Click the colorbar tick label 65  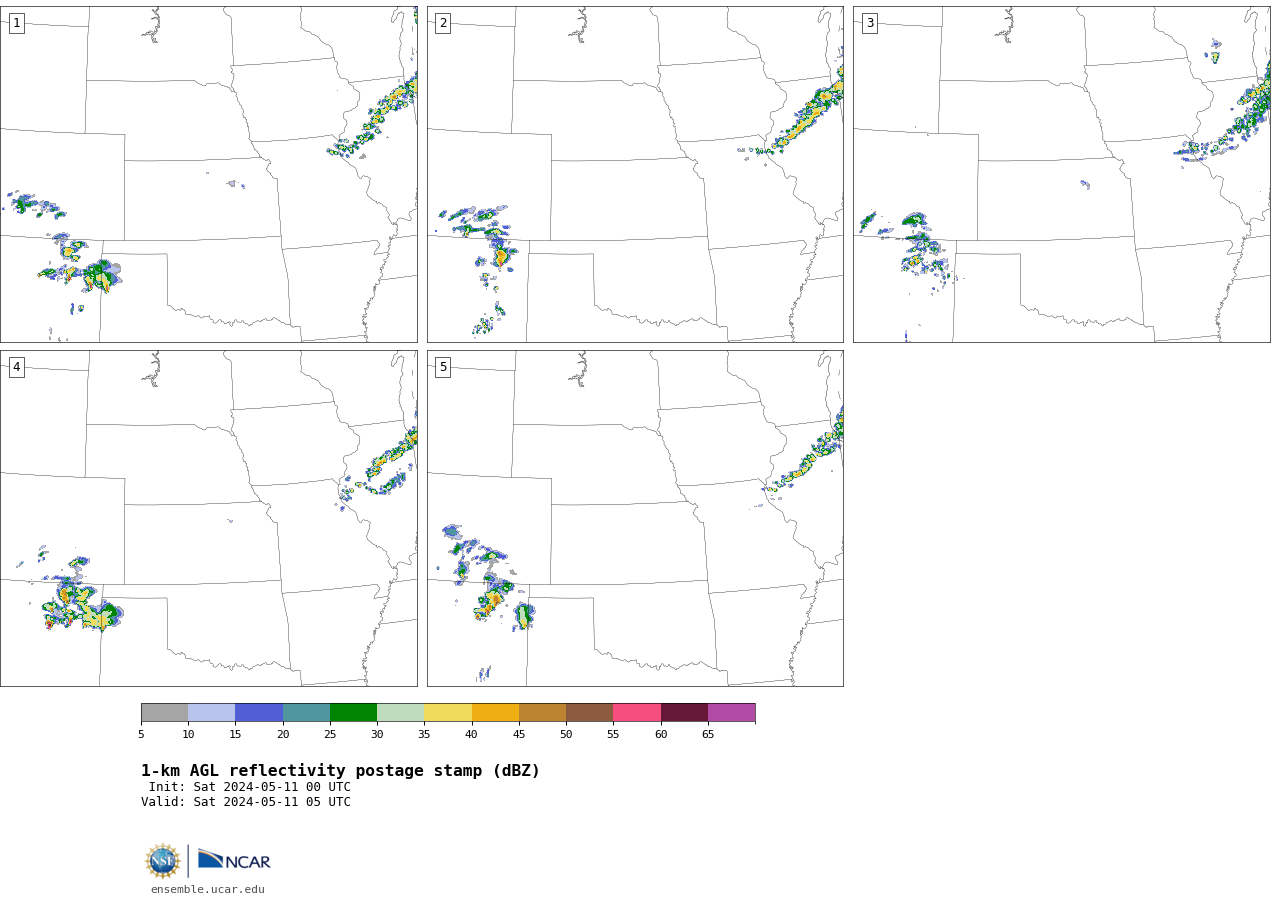click(x=708, y=735)
